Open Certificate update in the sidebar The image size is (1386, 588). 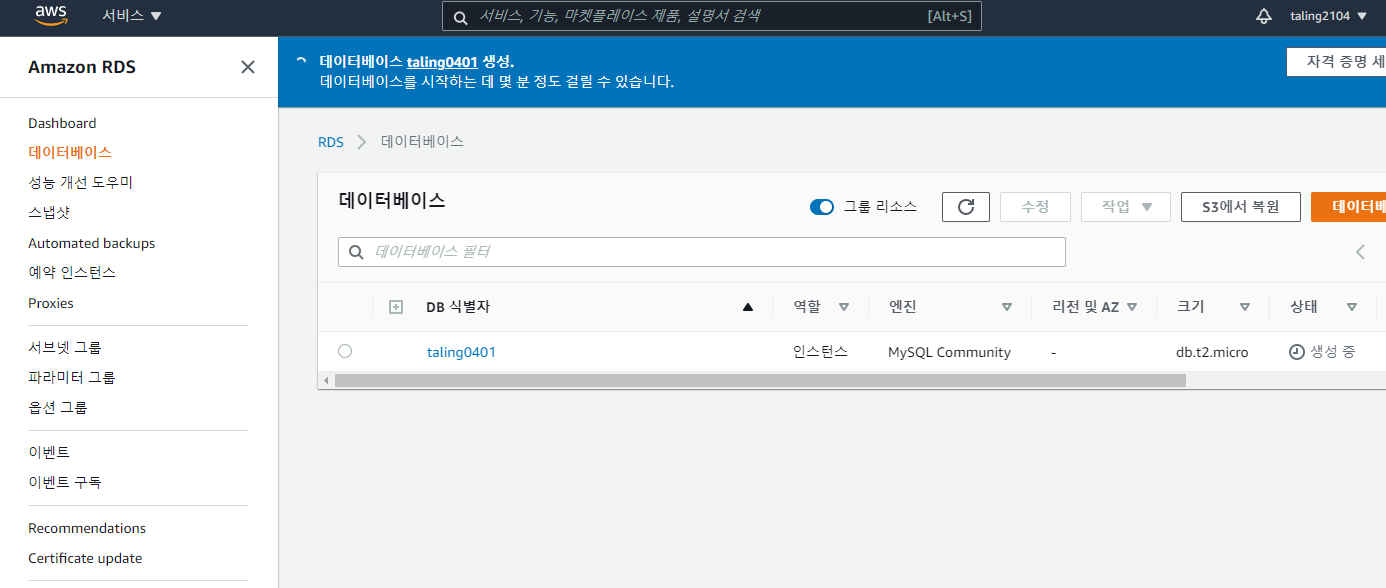click(85, 558)
